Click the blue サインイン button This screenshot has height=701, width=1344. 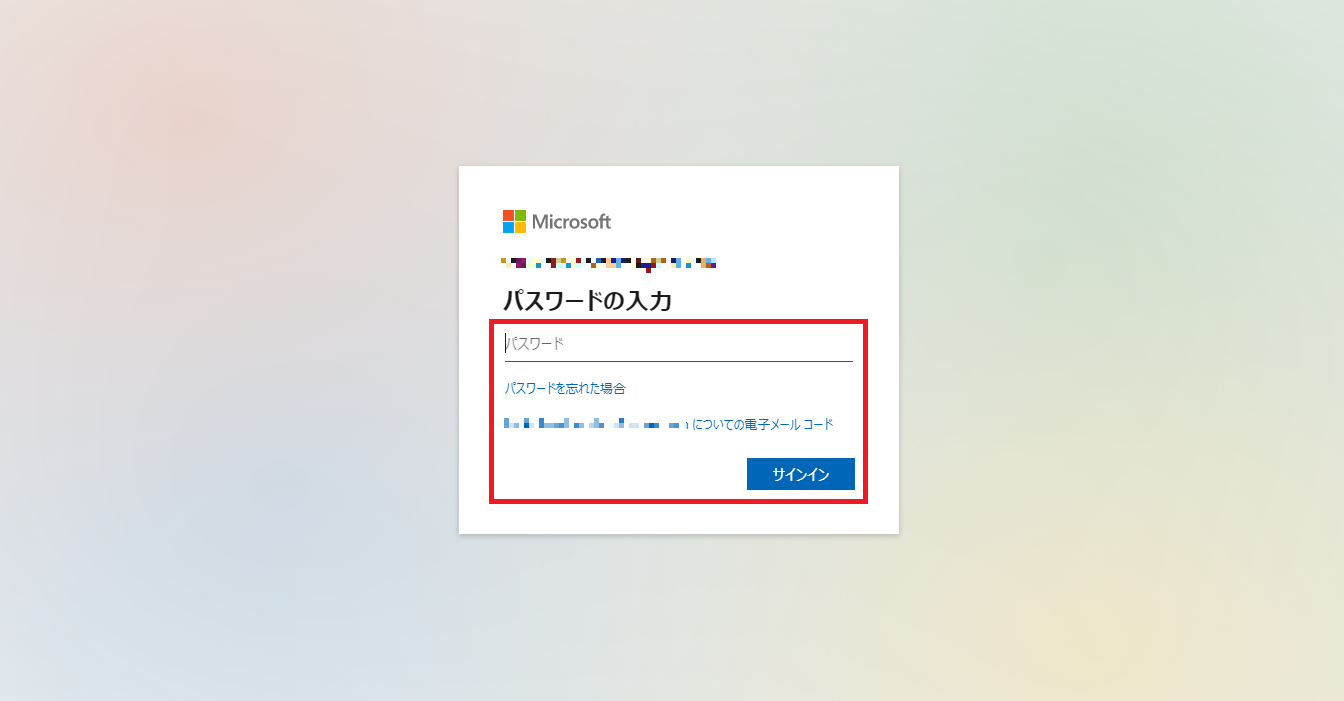[x=801, y=474]
